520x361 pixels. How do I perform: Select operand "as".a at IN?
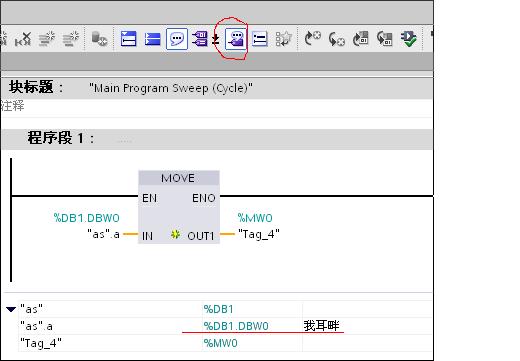coord(103,234)
